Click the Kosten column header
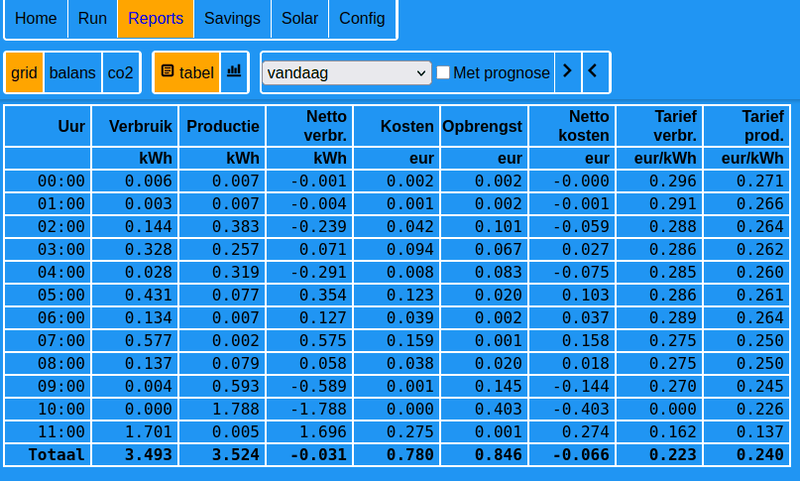800x481 pixels. tap(396, 126)
